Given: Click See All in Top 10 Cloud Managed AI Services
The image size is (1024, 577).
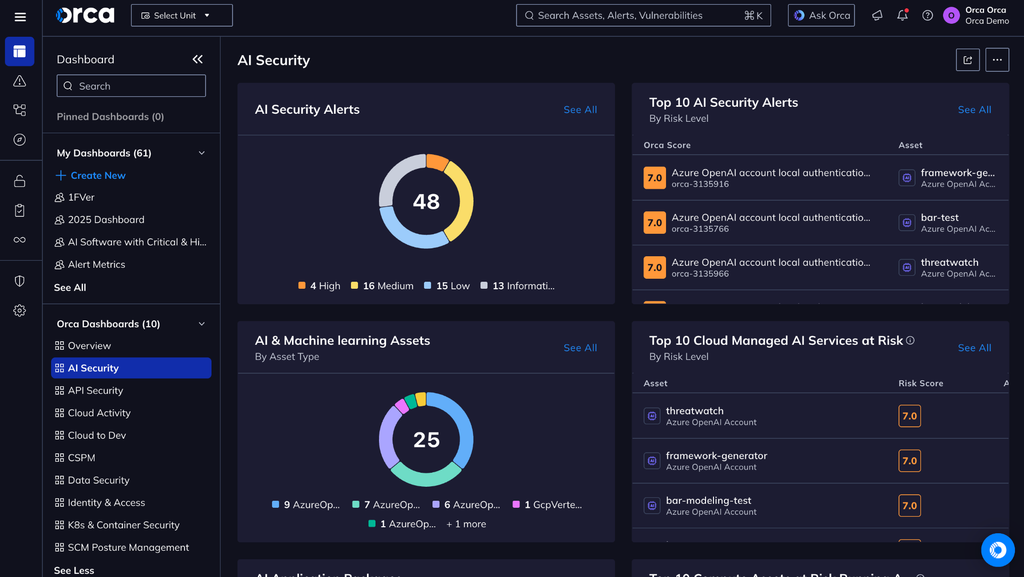Looking at the screenshot, I should (974, 348).
